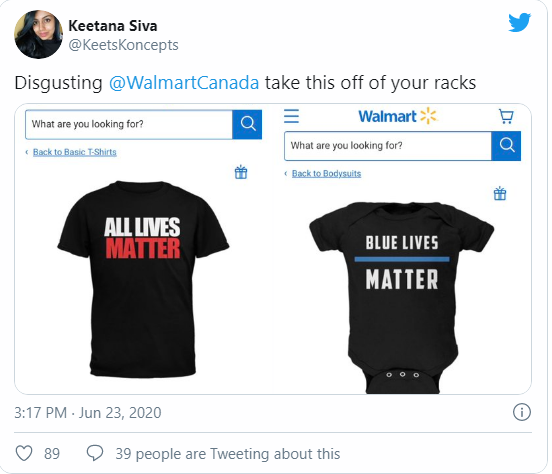Open replies via speech bubble icon
Viewport: 552px width, 474px height.
tap(95, 453)
